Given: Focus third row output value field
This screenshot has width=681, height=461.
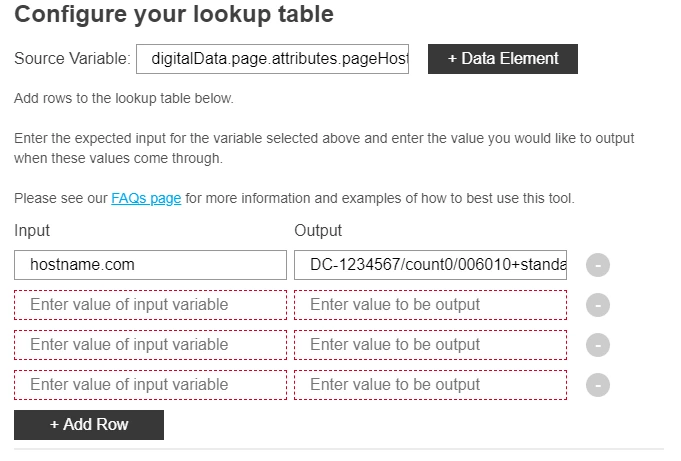Looking at the screenshot, I should (430, 345).
